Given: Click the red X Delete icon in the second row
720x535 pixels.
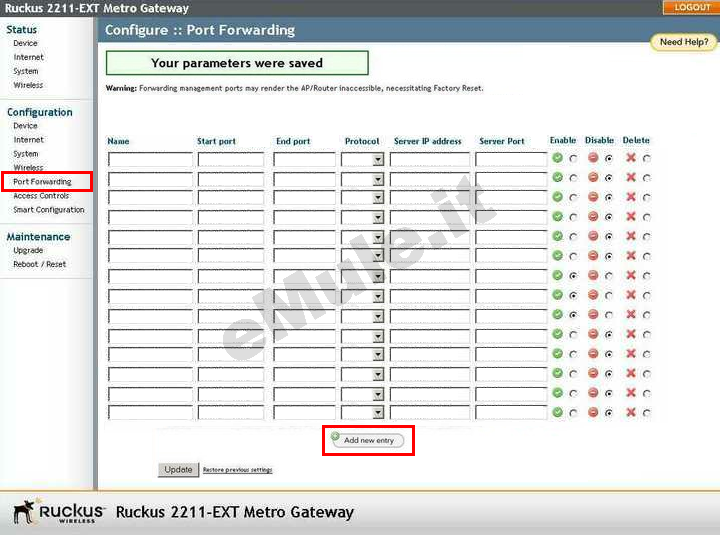Looking at the screenshot, I should [x=631, y=177].
